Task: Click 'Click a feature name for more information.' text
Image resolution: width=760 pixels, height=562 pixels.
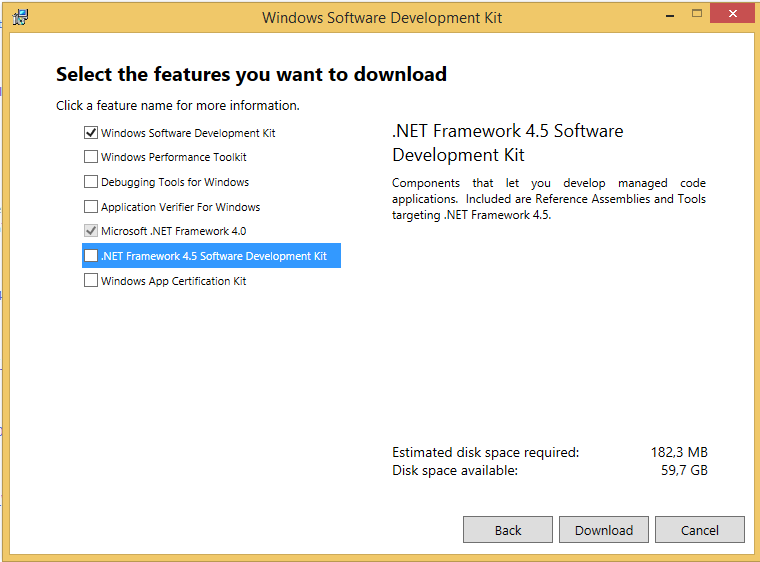Action: tap(177, 105)
